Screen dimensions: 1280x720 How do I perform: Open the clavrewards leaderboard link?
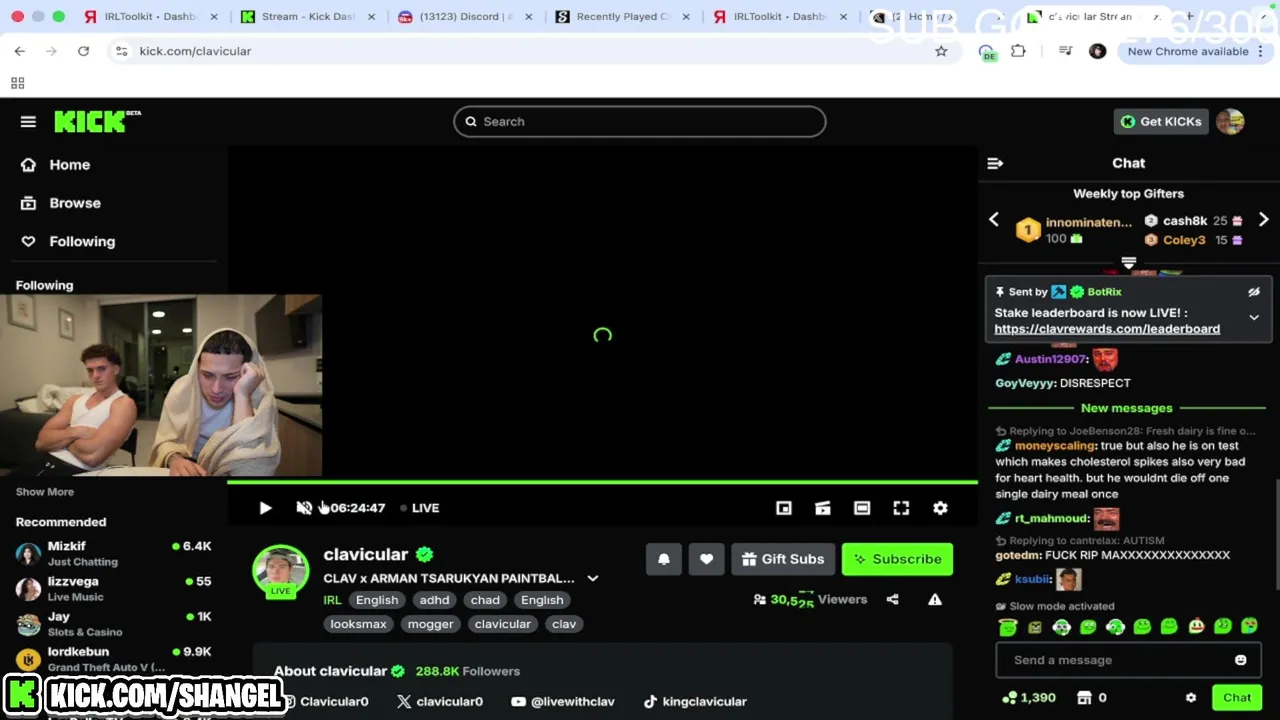pyautogui.click(x=1107, y=329)
